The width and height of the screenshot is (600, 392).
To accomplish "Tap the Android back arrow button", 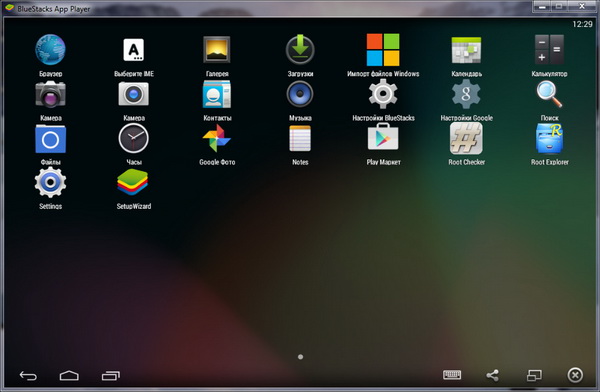I will 28,376.
